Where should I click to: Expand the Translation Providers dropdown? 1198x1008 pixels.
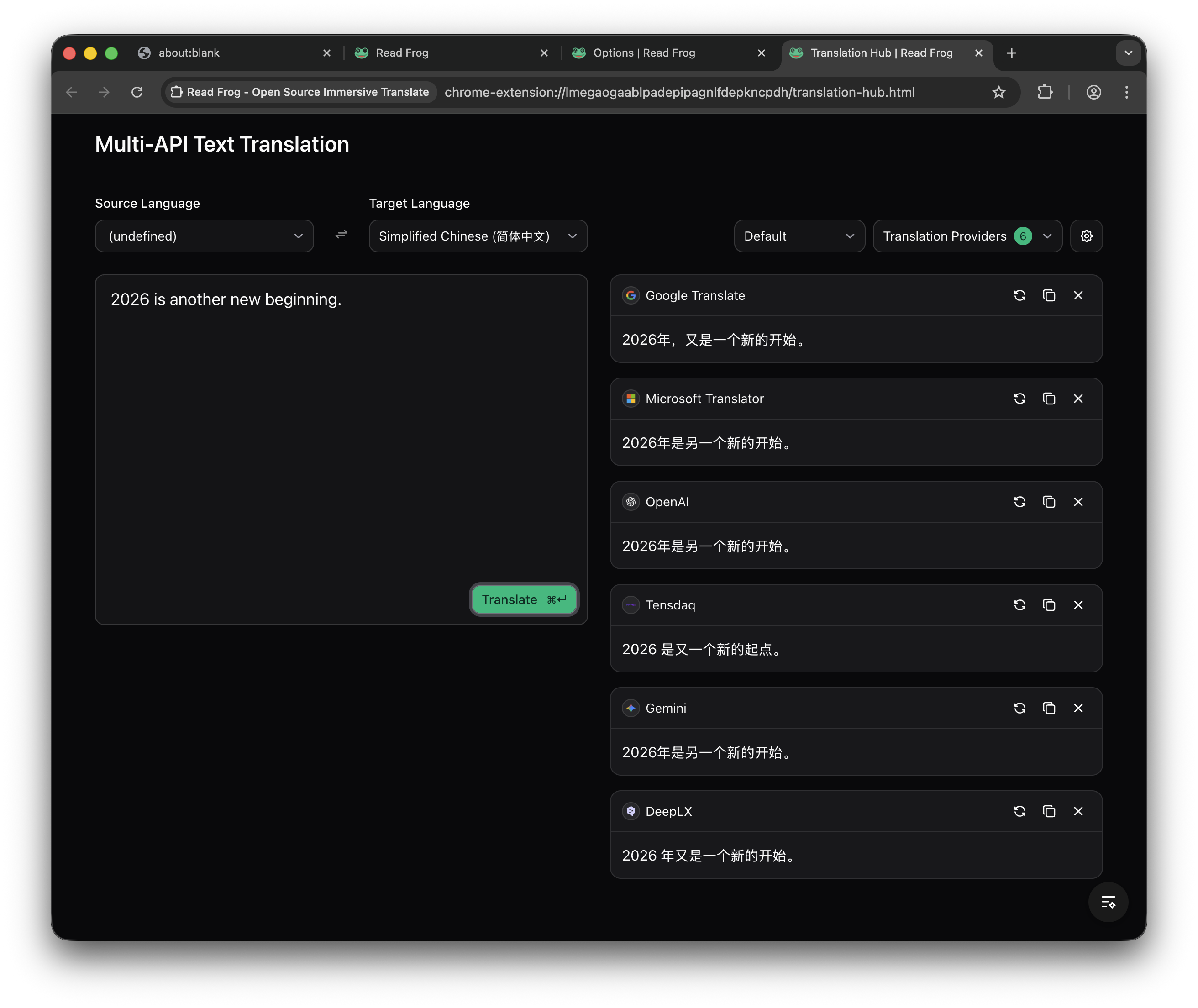[x=967, y=236]
